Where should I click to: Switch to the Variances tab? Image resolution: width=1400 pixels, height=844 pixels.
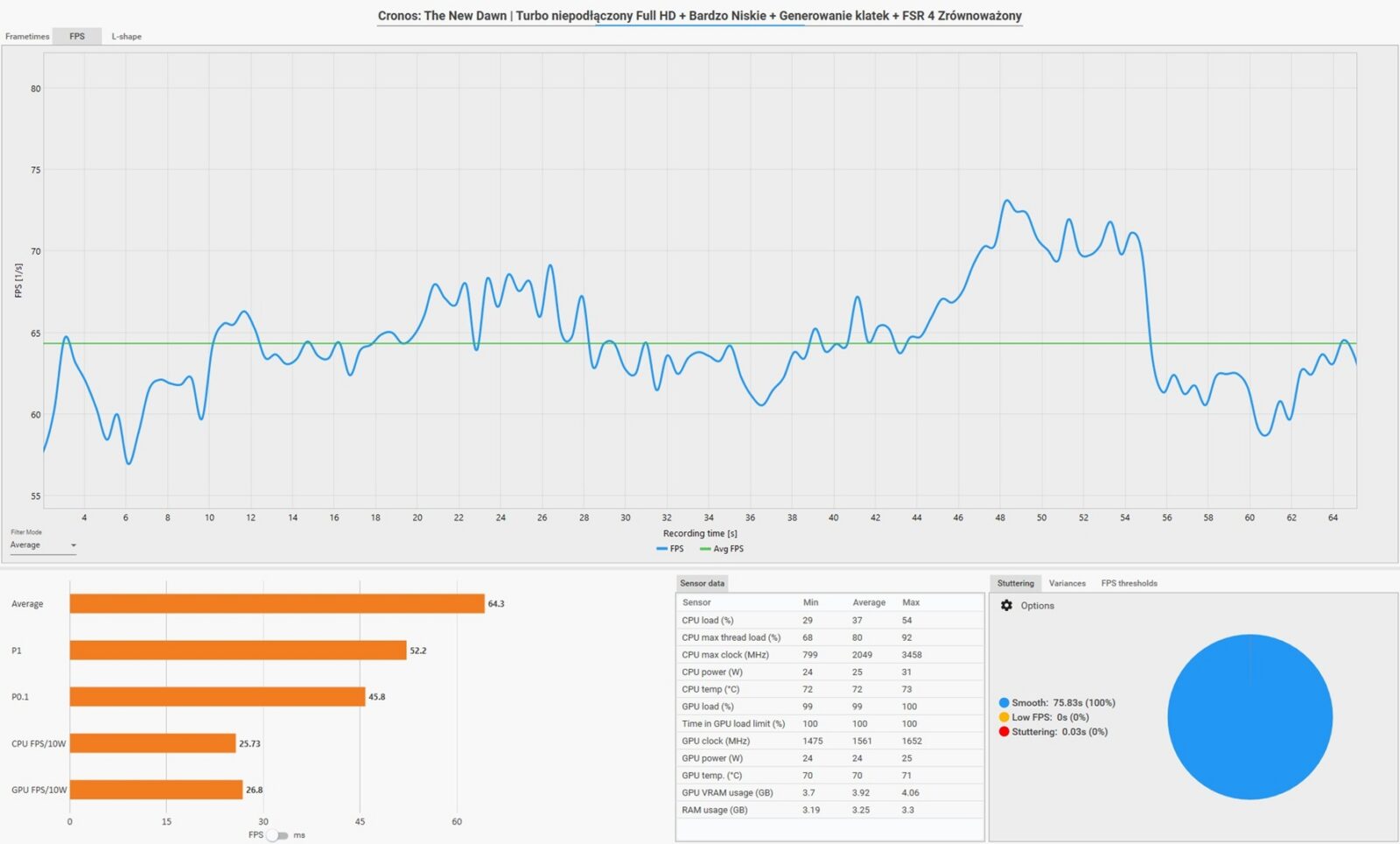(x=1067, y=583)
